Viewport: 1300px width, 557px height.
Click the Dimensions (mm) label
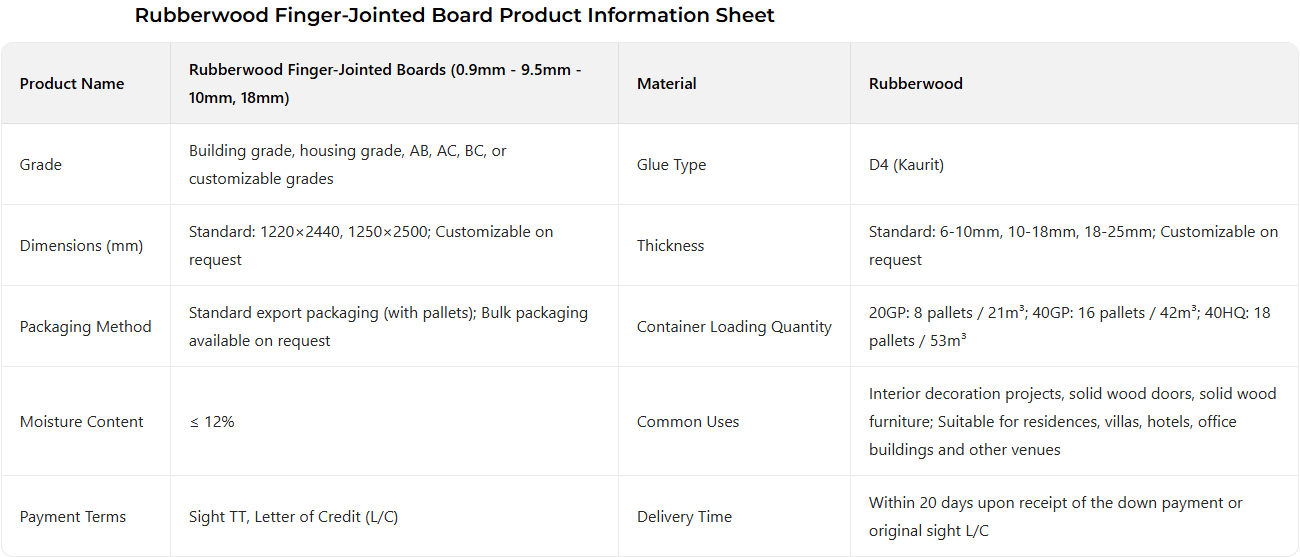81,246
